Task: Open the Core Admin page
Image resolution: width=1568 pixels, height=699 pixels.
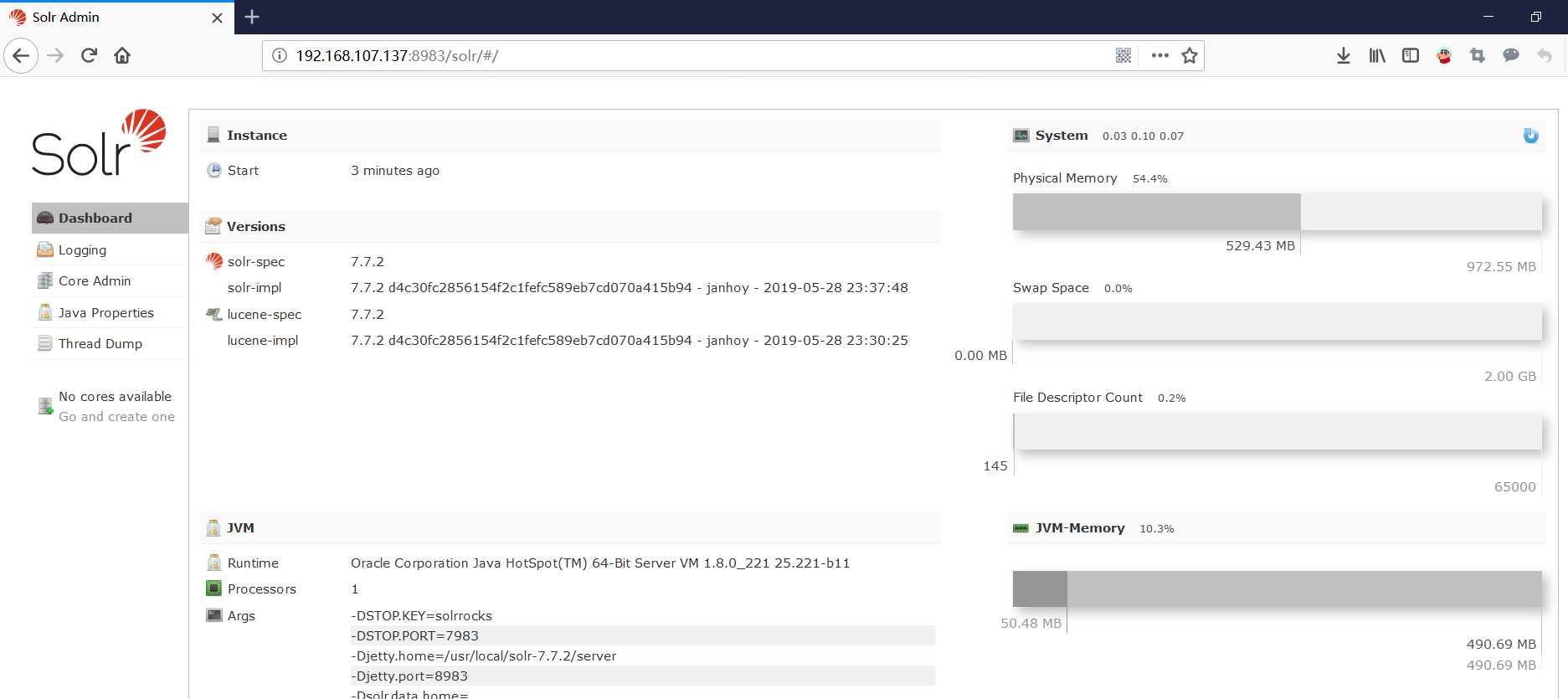Action: click(110, 281)
